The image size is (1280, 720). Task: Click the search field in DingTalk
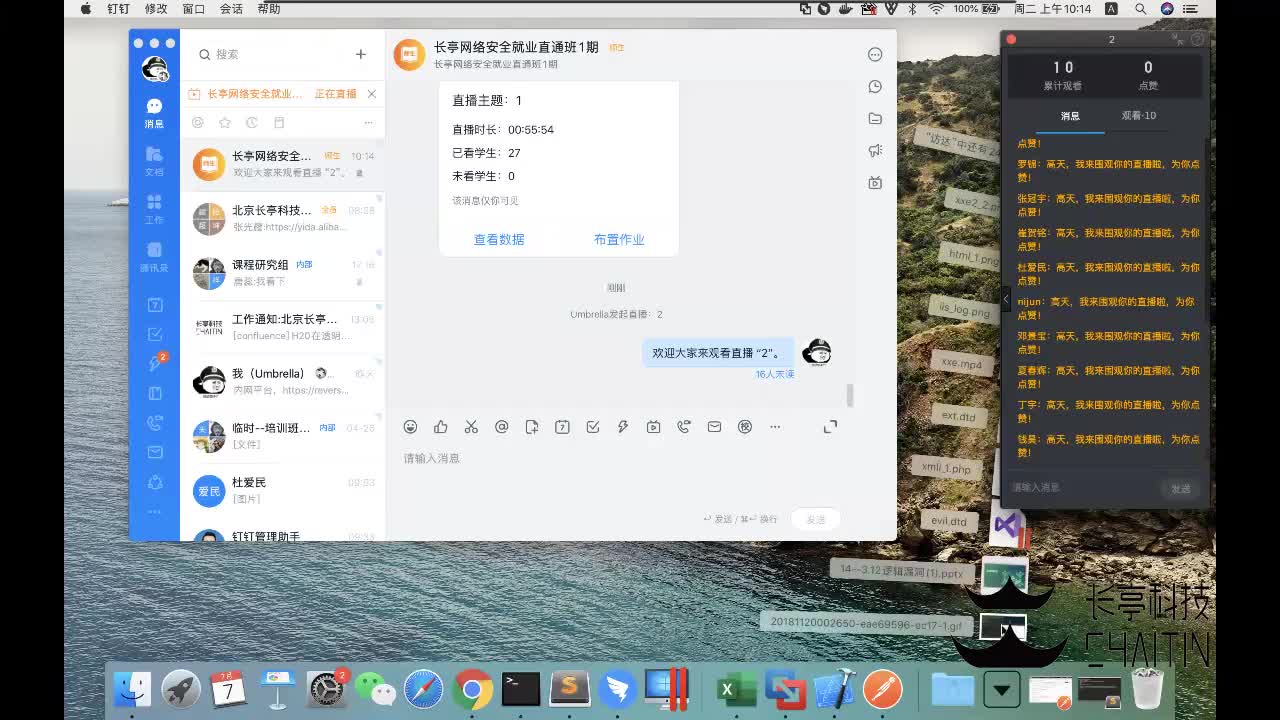point(270,55)
